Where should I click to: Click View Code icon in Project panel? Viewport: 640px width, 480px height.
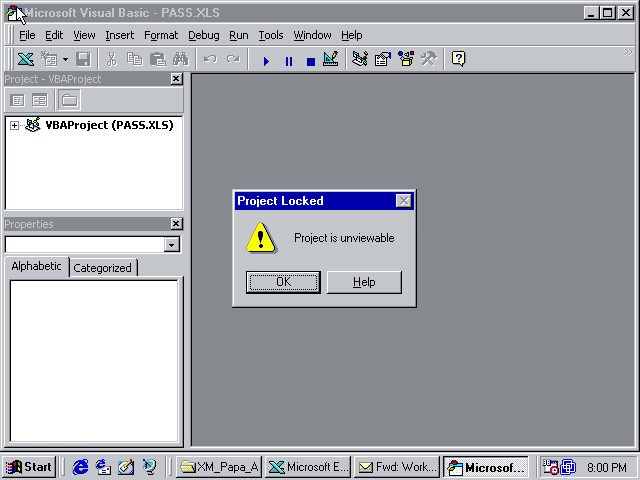click(x=17, y=100)
